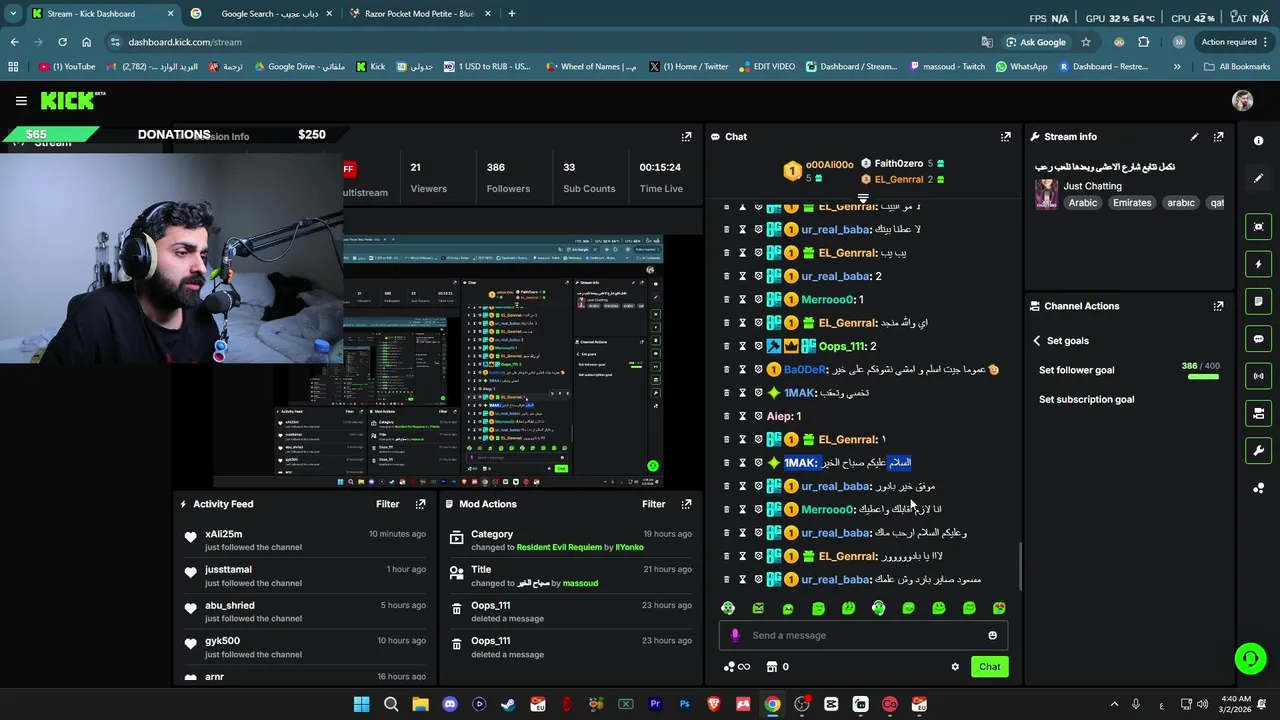Toggle the broadcast signal icon in sidebar
The height and width of the screenshot is (720, 1280).
1258,376
